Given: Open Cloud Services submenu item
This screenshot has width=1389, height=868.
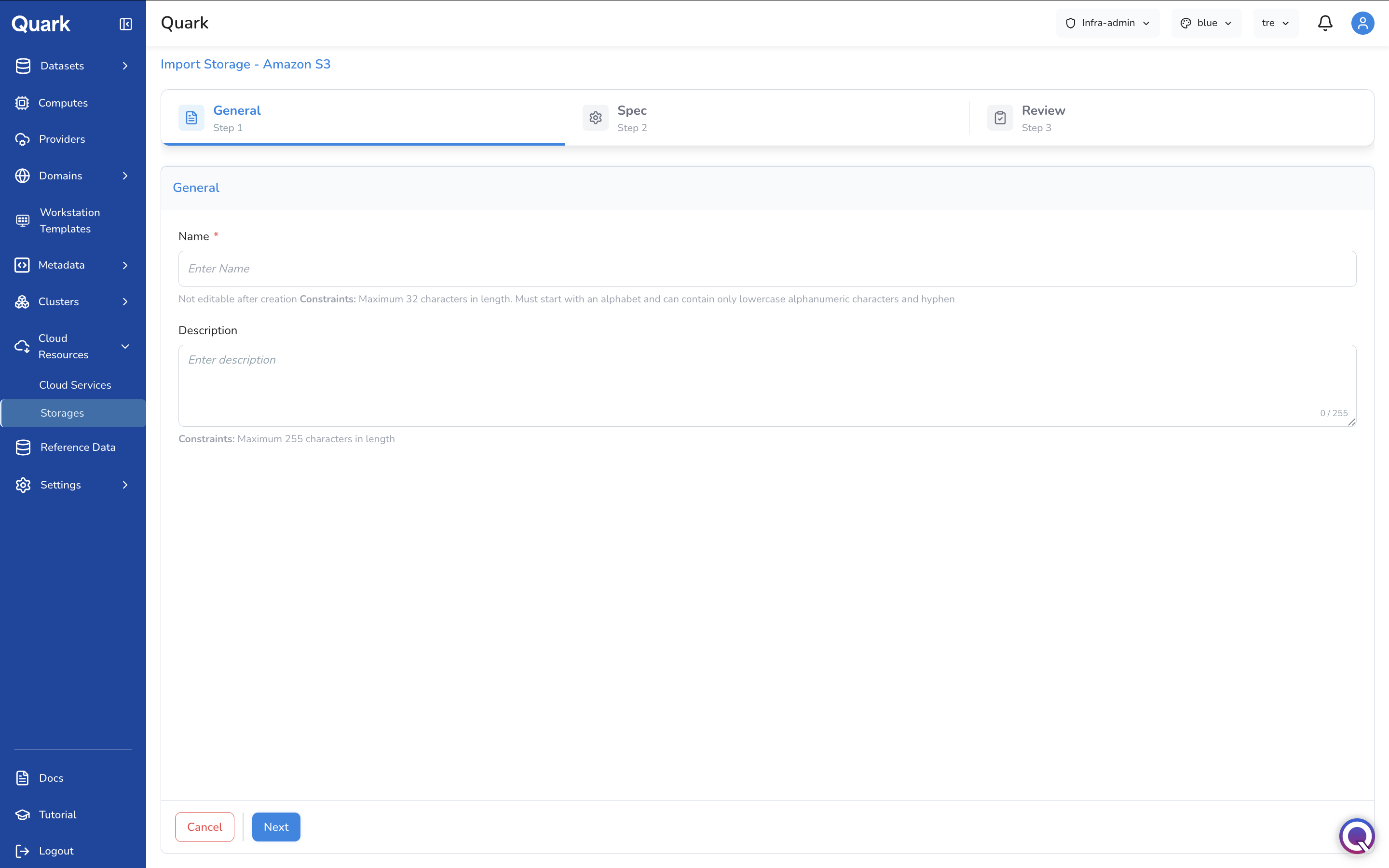Looking at the screenshot, I should [x=75, y=385].
